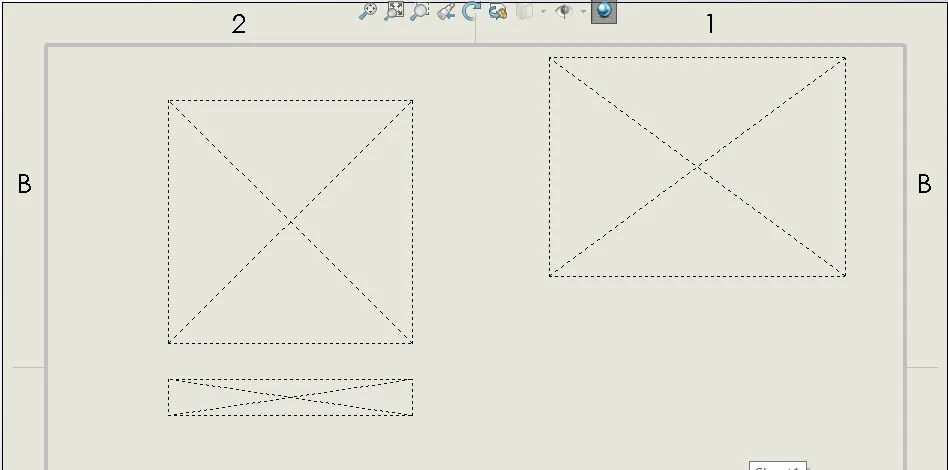The width and height of the screenshot is (948, 470).
Task: Click the grayed Display Style cube icon
Action: [524, 11]
